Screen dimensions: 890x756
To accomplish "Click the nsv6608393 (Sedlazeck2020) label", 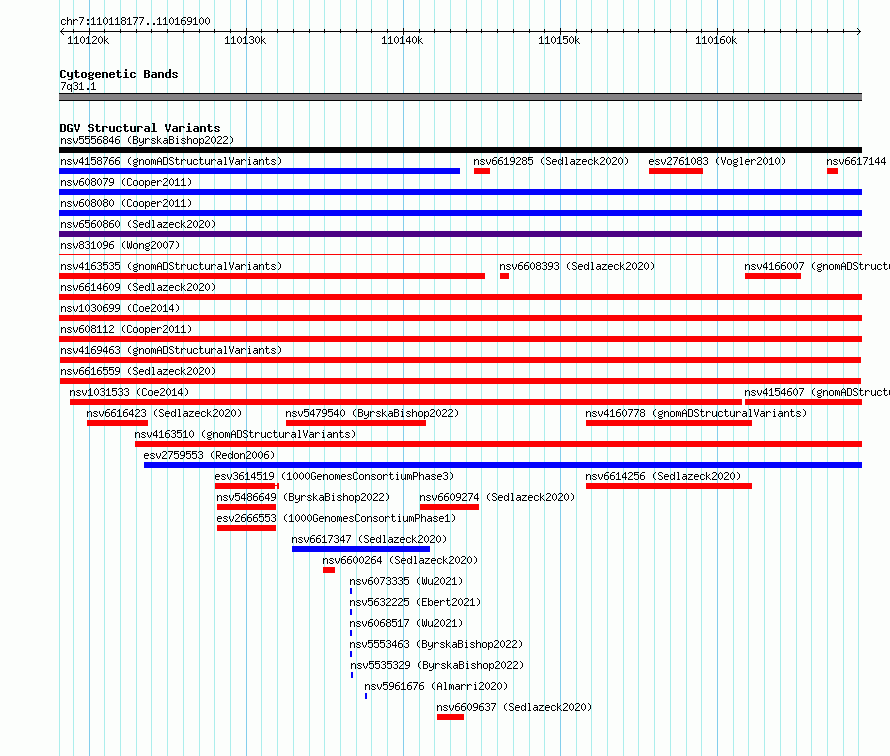I will [577, 266].
